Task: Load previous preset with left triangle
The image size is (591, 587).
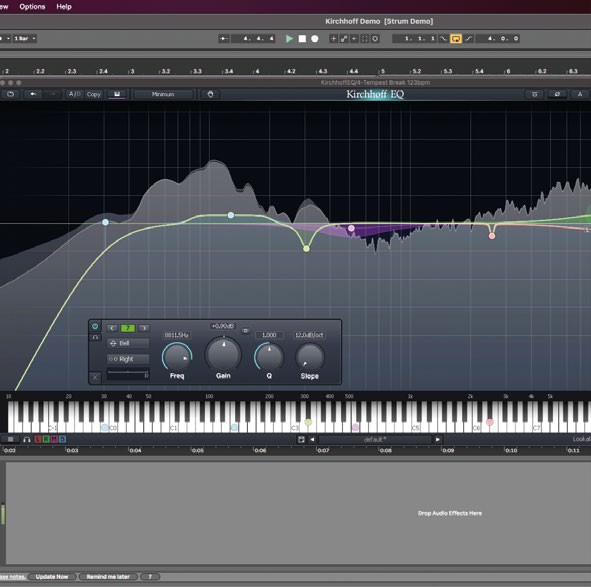Action: click(x=312, y=440)
